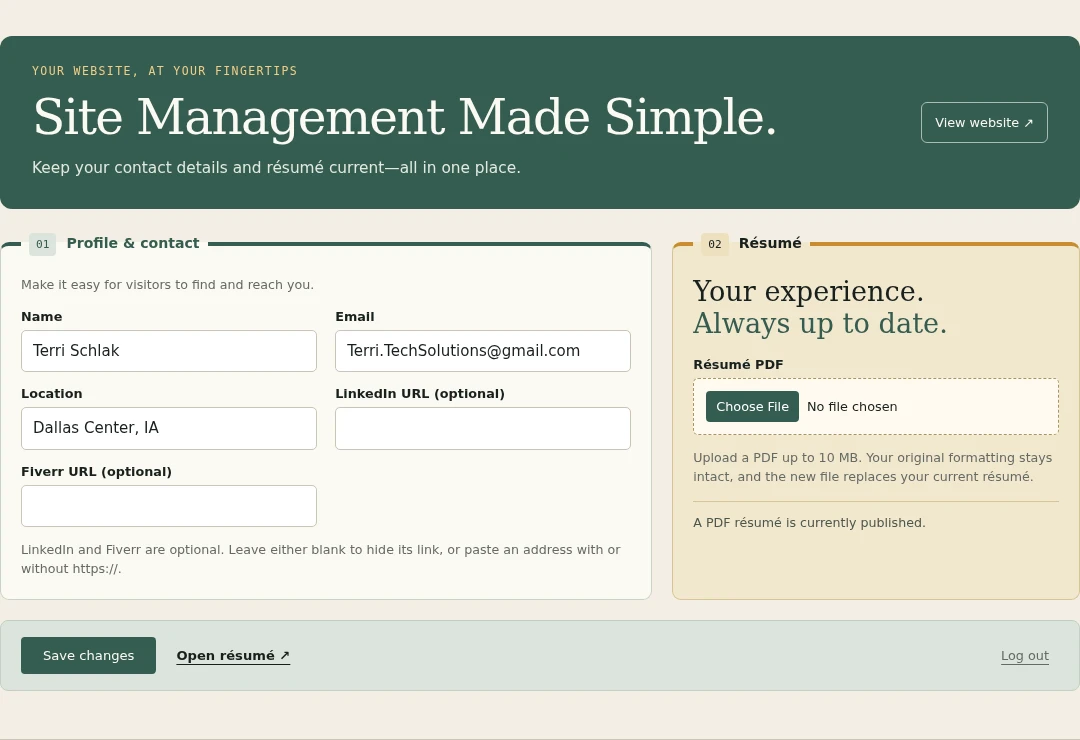Viewport: 1080px width, 740px height.
Task: Save changes to the profile
Action: click(x=88, y=655)
